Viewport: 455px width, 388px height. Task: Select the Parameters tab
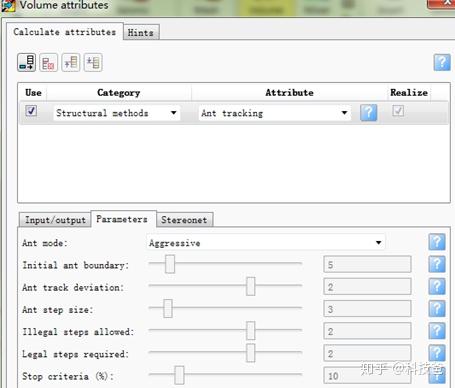(122, 219)
